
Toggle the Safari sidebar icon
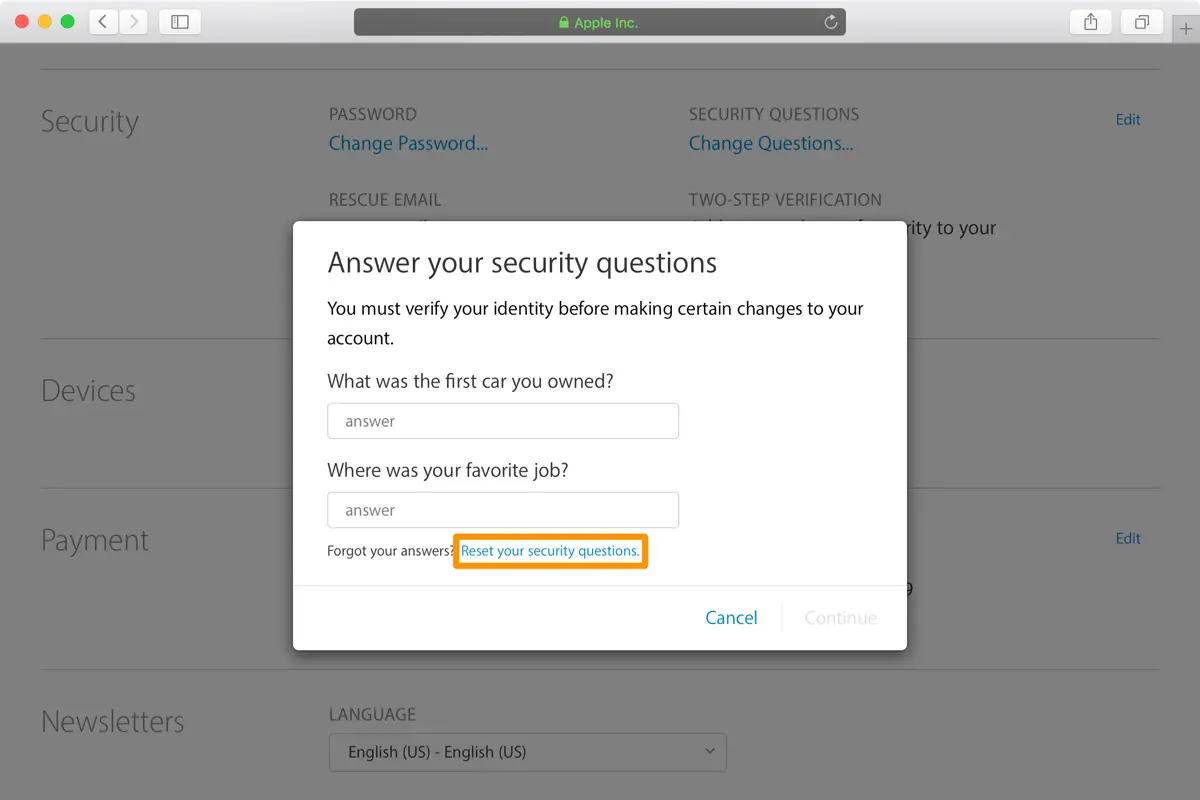tap(180, 22)
